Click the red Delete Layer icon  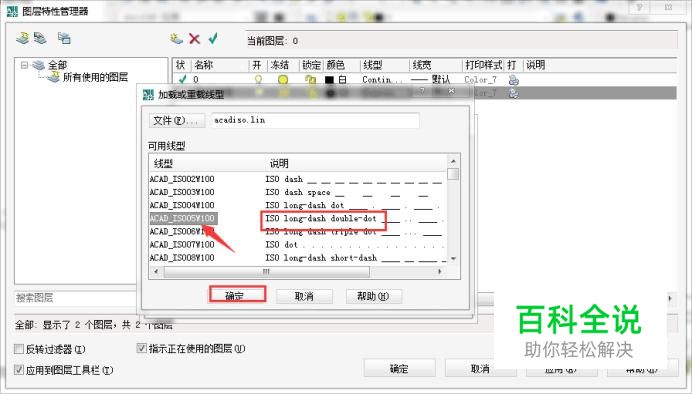[x=194, y=39]
